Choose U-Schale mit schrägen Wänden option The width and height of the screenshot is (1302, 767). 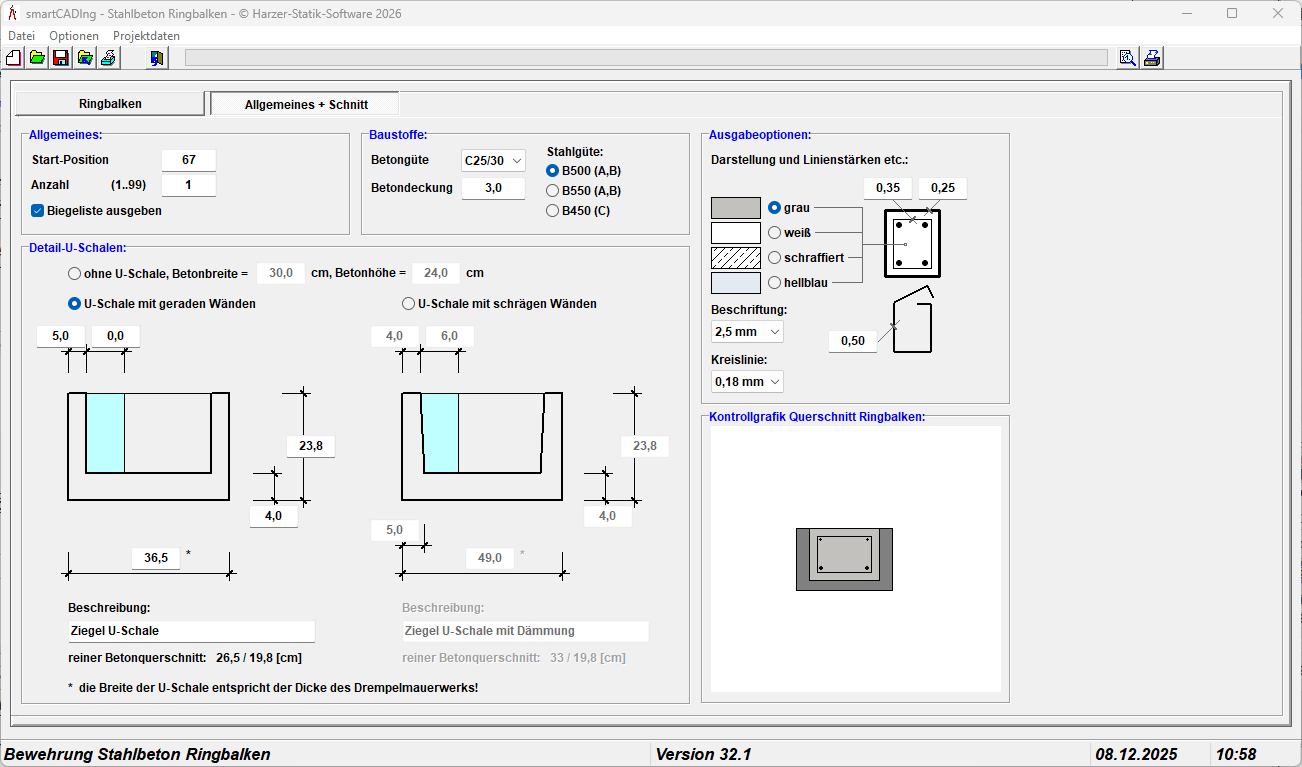(x=408, y=304)
